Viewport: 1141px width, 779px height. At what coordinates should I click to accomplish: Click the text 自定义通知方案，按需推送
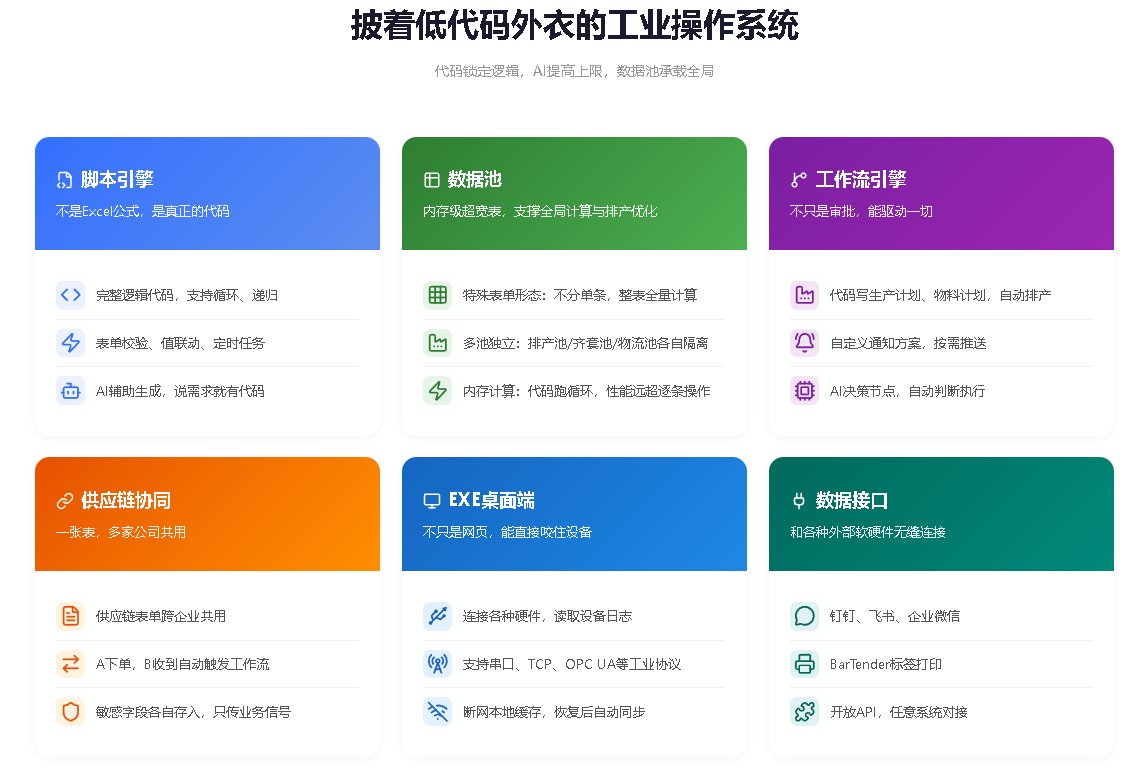(908, 343)
